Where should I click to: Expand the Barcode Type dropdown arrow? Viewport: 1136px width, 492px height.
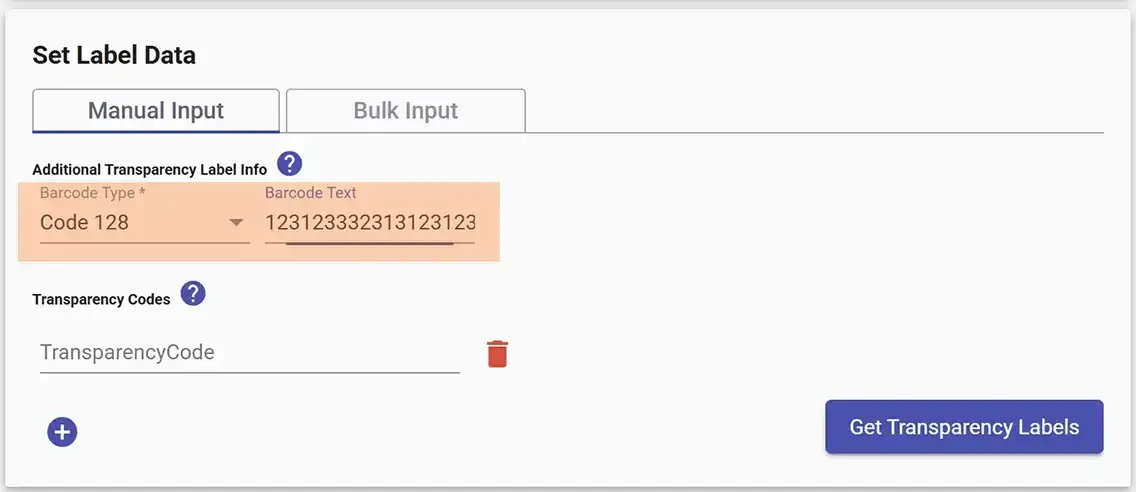point(236,222)
